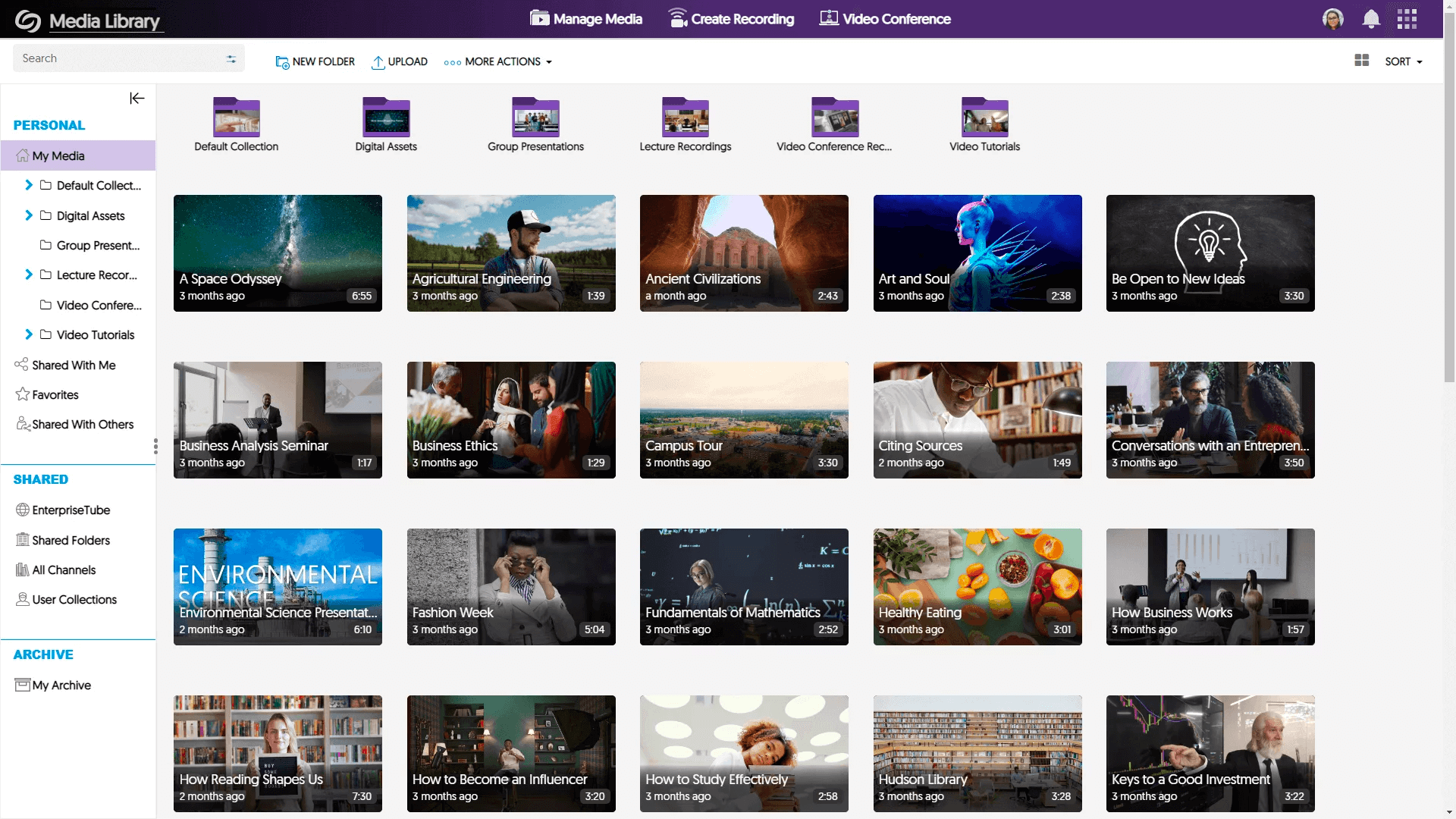Image resolution: width=1456 pixels, height=819 pixels.
Task: Open the Lecture Recordings folder icon
Action: 686,117
